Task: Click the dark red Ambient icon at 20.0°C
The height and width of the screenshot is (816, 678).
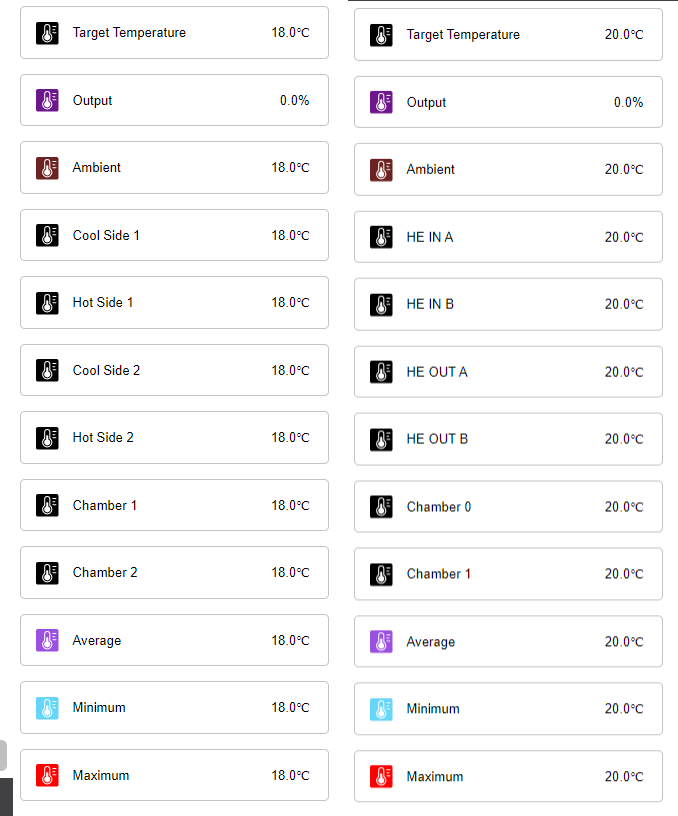Action: (382, 170)
